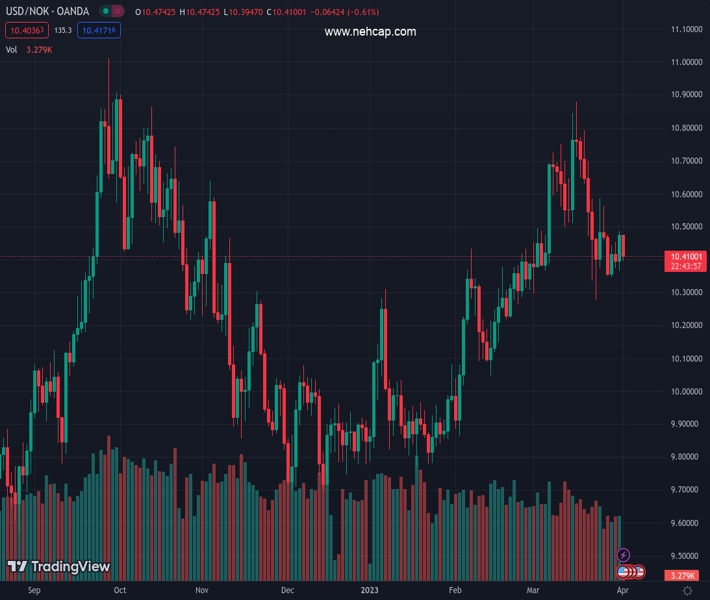This screenshot has height=600, width=710.
Task: Click the Sep label on time axis
Action: click(34, 590)
